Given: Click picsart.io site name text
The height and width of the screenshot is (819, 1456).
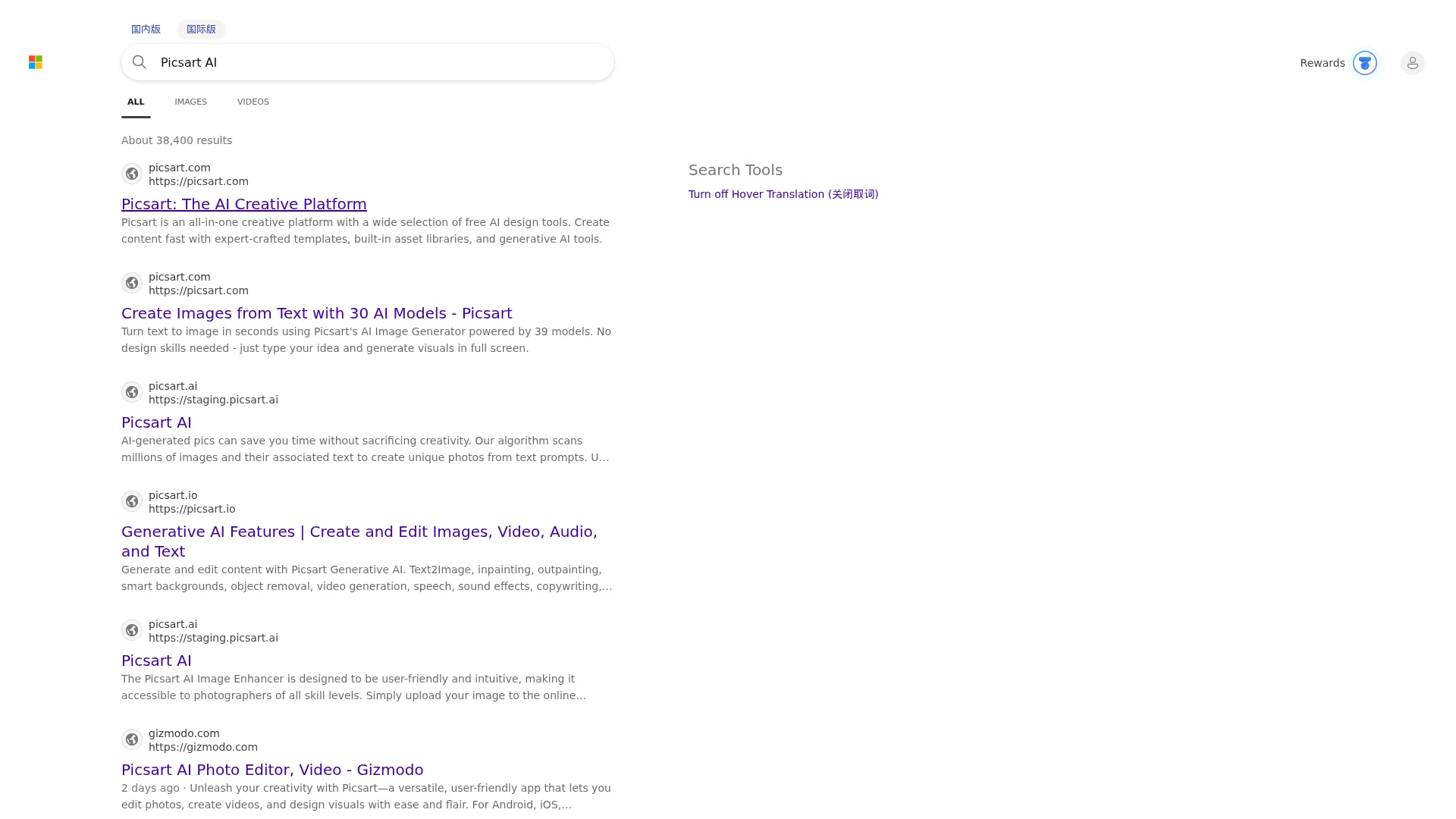Looking at the screenshot, I should (173, 495).
